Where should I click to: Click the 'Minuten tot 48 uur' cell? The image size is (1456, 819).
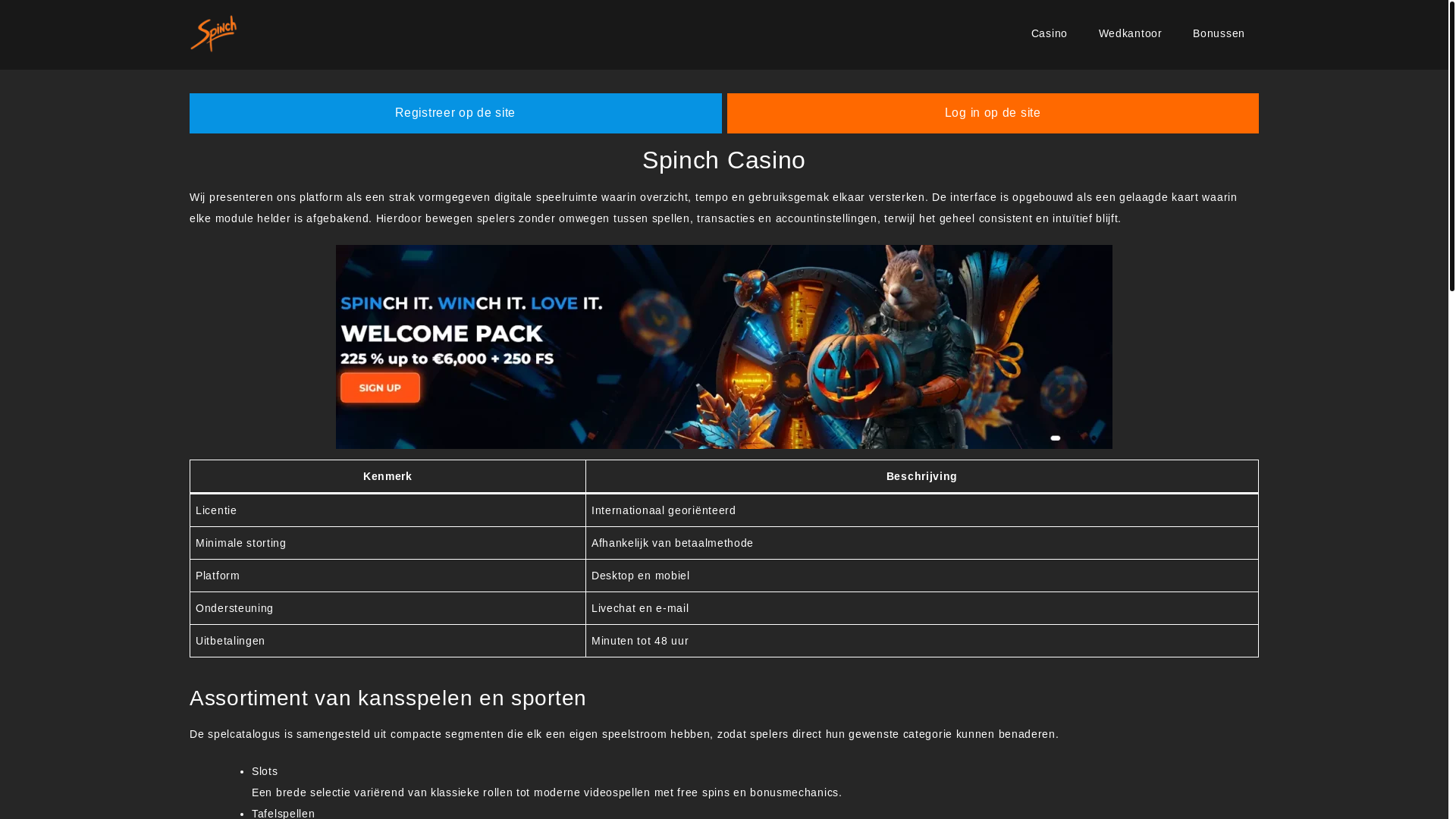[922, 641]
